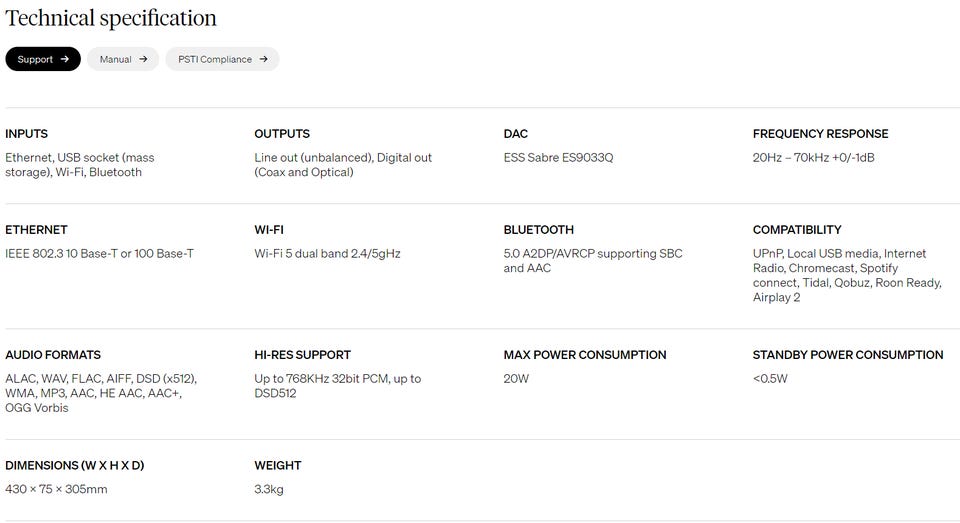The image size is (960, 523).
Task: Click the Support button
Action: point(42,59)
